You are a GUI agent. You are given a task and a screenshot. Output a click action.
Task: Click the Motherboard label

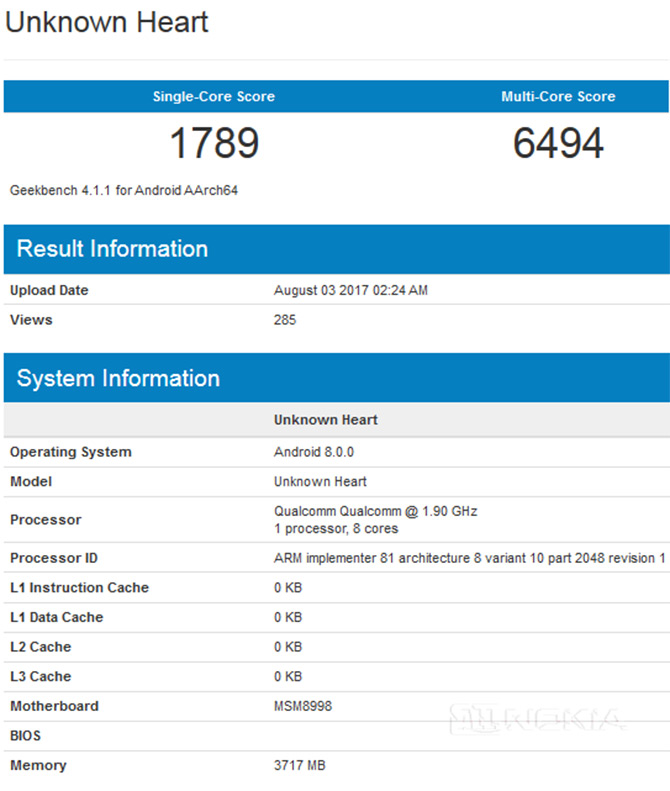point(54,706)
